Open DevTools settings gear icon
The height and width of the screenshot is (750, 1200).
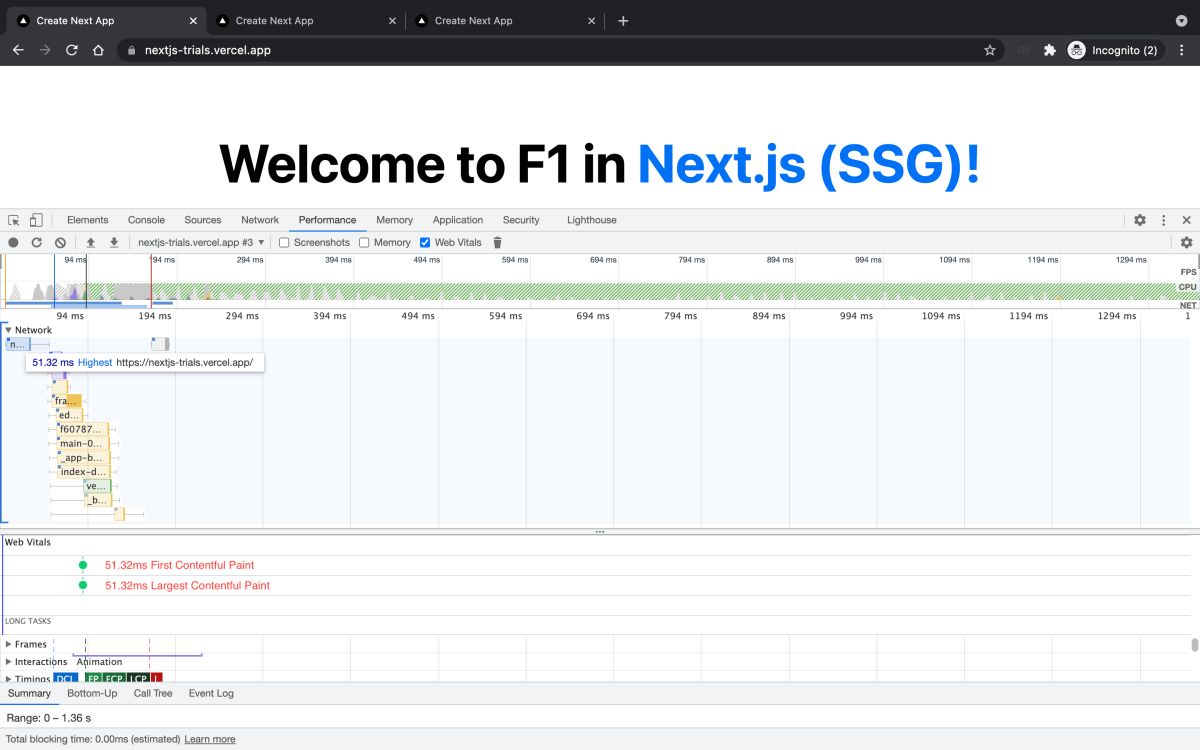click(x=1140, y=220)
